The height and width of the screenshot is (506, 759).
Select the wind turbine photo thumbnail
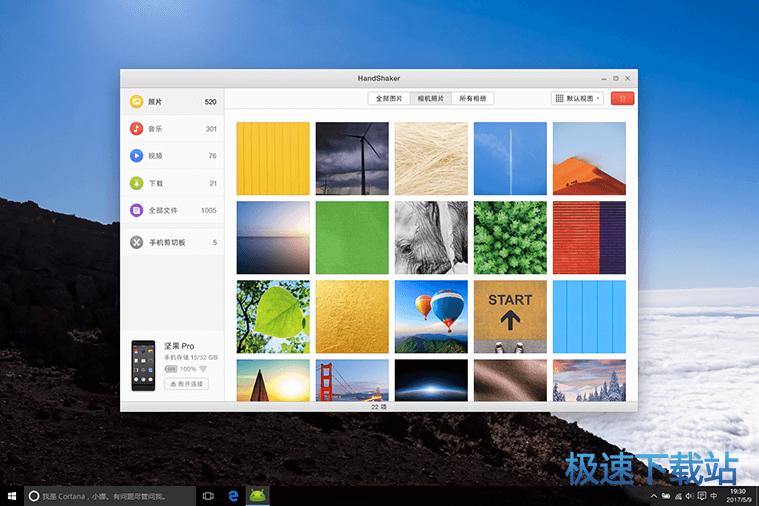click(352, 158)
